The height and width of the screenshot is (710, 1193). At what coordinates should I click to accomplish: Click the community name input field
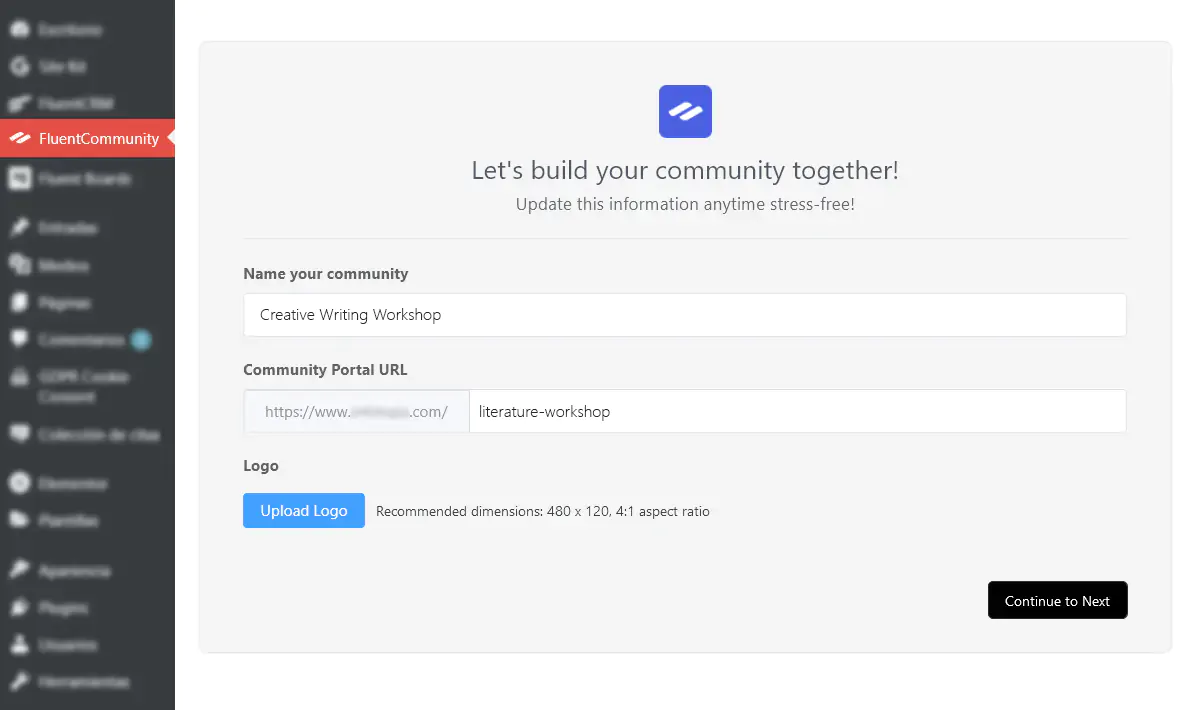point(685,315)
